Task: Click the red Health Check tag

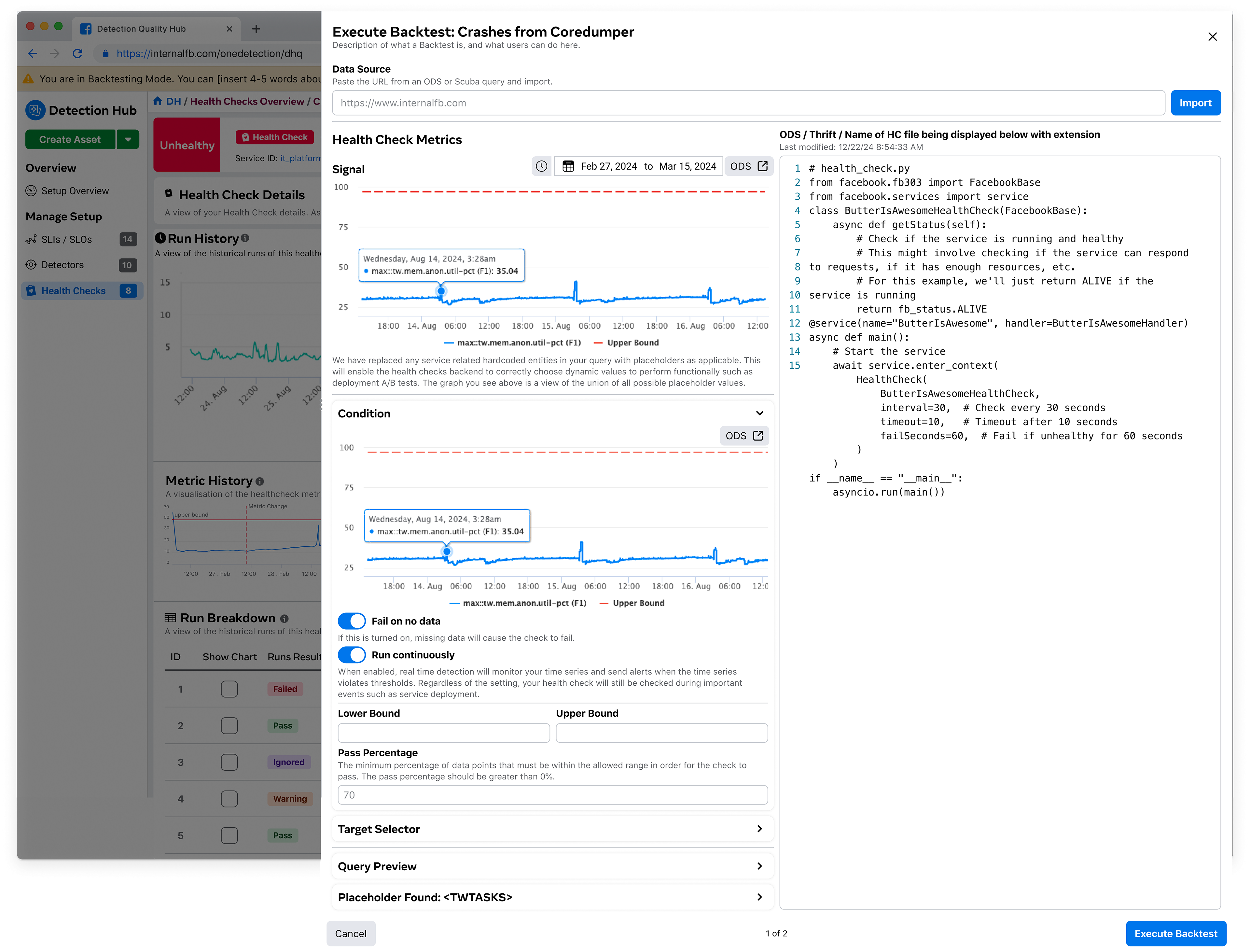Action: click(x=274, y=137)
